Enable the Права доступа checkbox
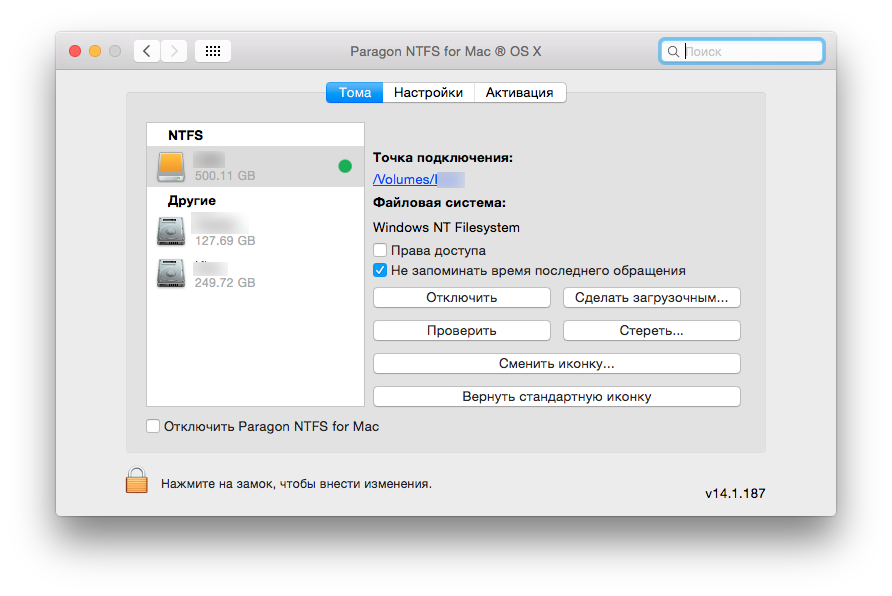The height and width of the screenshot is (596, 892). coord(380,251)
